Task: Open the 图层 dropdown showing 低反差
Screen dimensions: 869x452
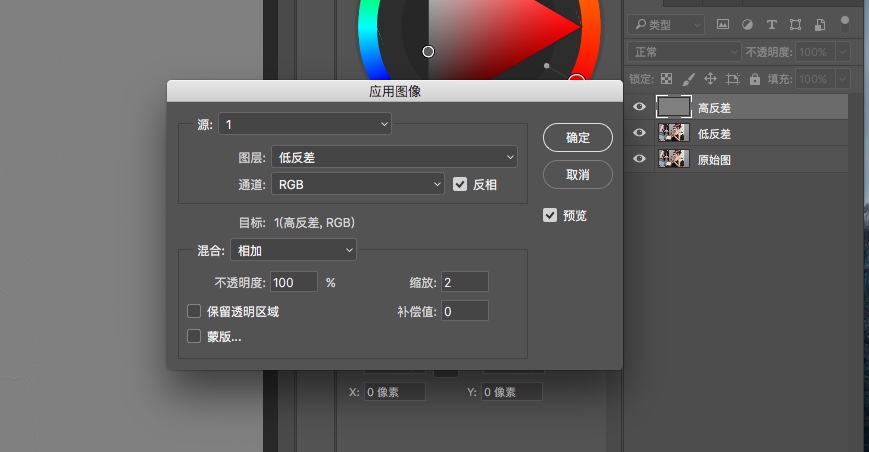Action: (394, 157)
